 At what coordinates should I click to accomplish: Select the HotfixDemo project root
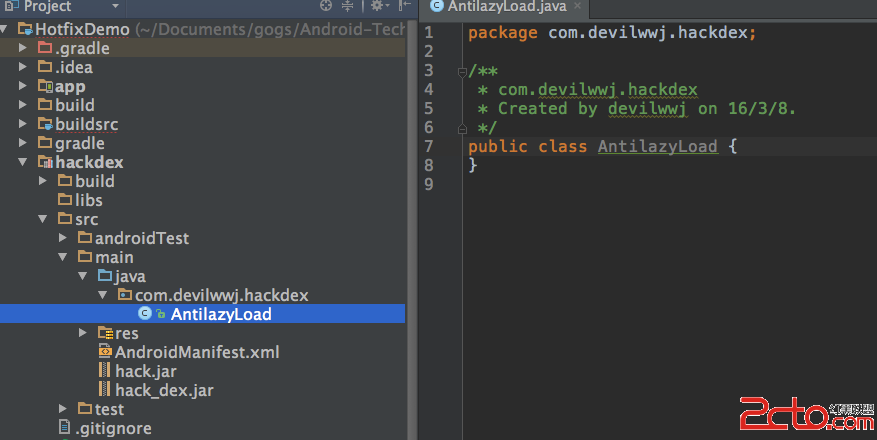tap(82, 29)
